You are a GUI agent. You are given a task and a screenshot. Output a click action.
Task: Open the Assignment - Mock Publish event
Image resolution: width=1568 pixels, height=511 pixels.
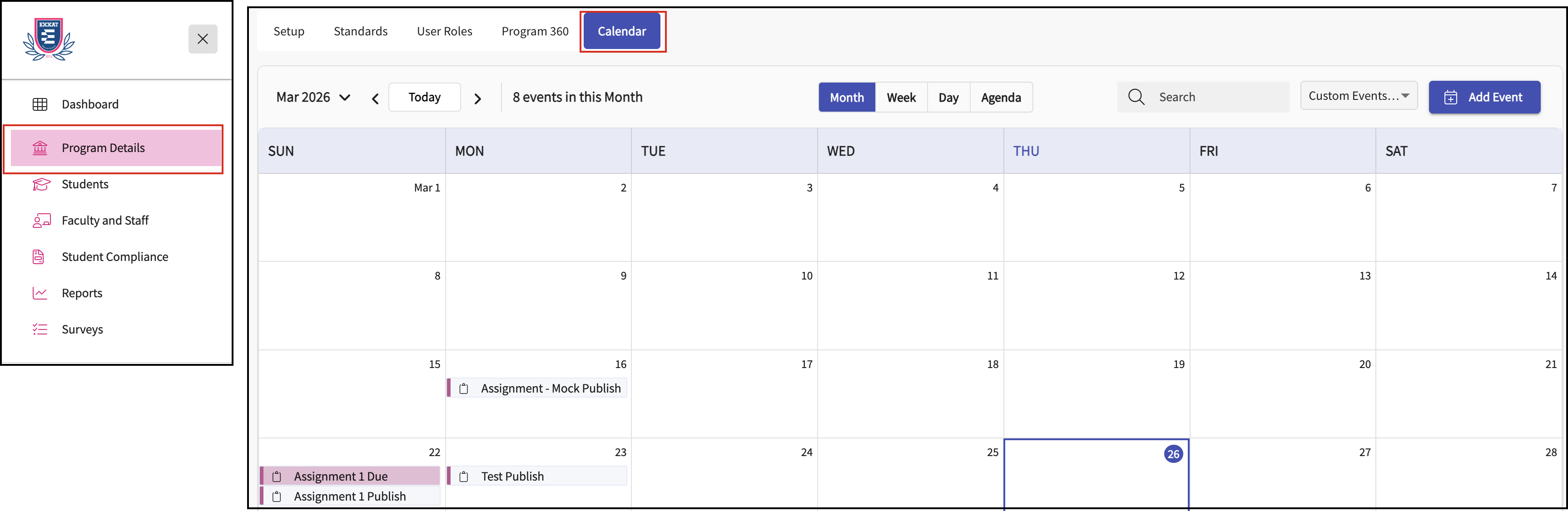[538, 388]
